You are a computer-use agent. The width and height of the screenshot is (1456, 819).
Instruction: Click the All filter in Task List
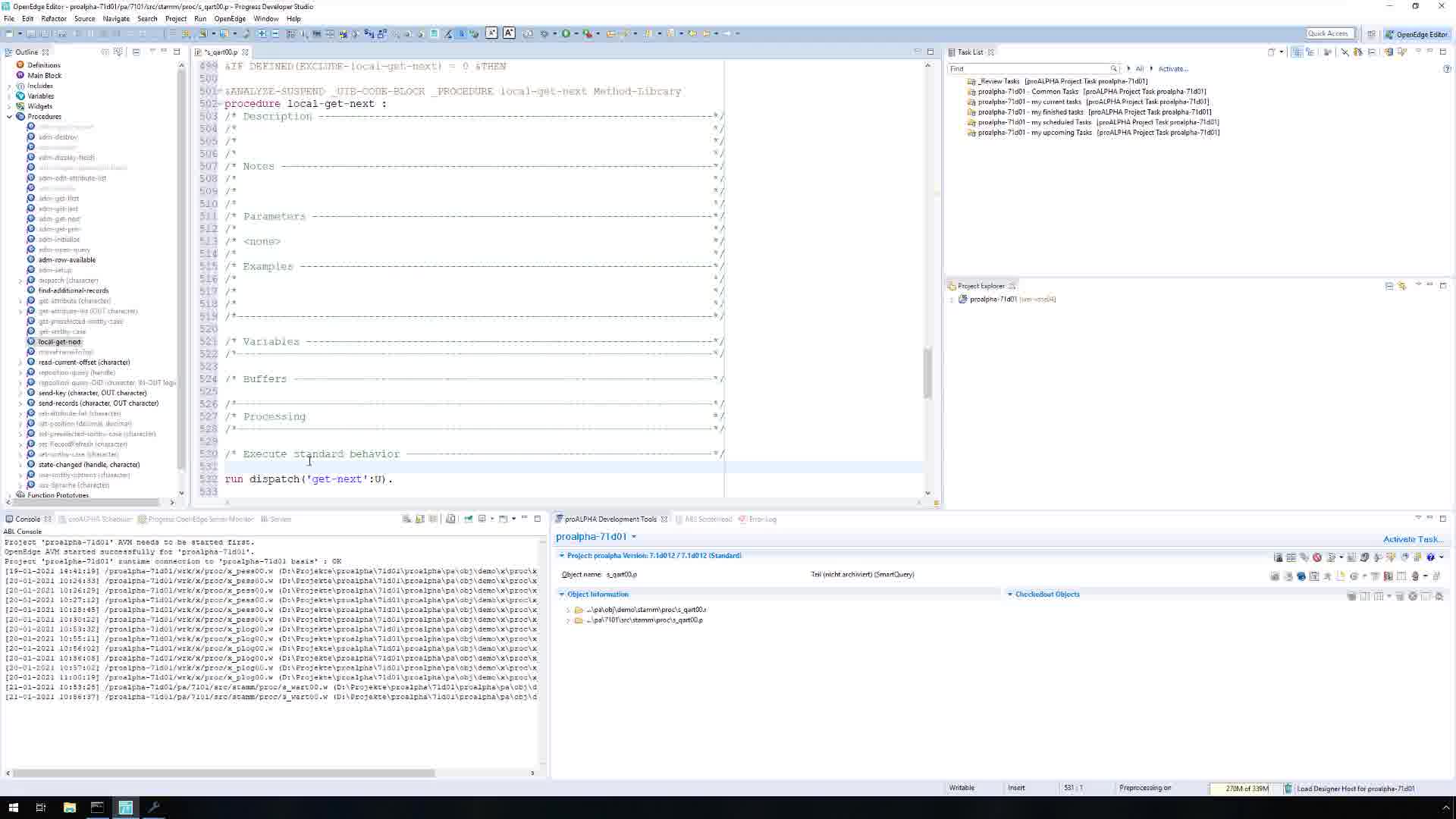[1139, 69]
